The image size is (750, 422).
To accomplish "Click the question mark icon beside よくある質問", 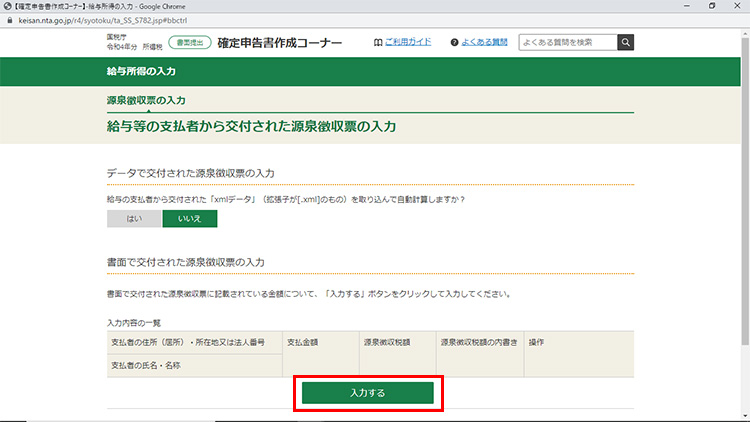I will coord(455,43).
